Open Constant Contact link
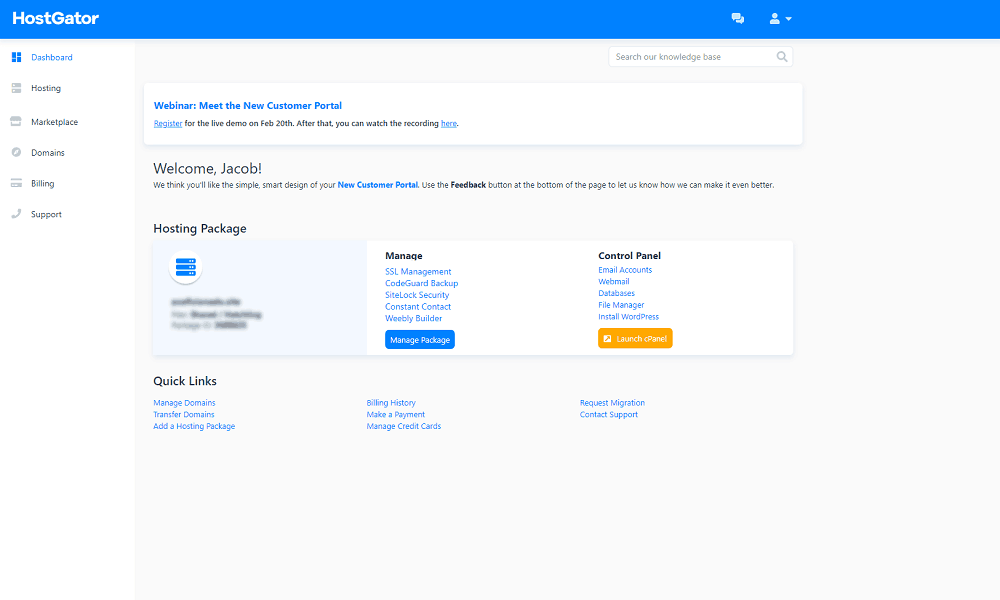The image size is (1000, 600). pyautogui.click(x=418, y=307)
